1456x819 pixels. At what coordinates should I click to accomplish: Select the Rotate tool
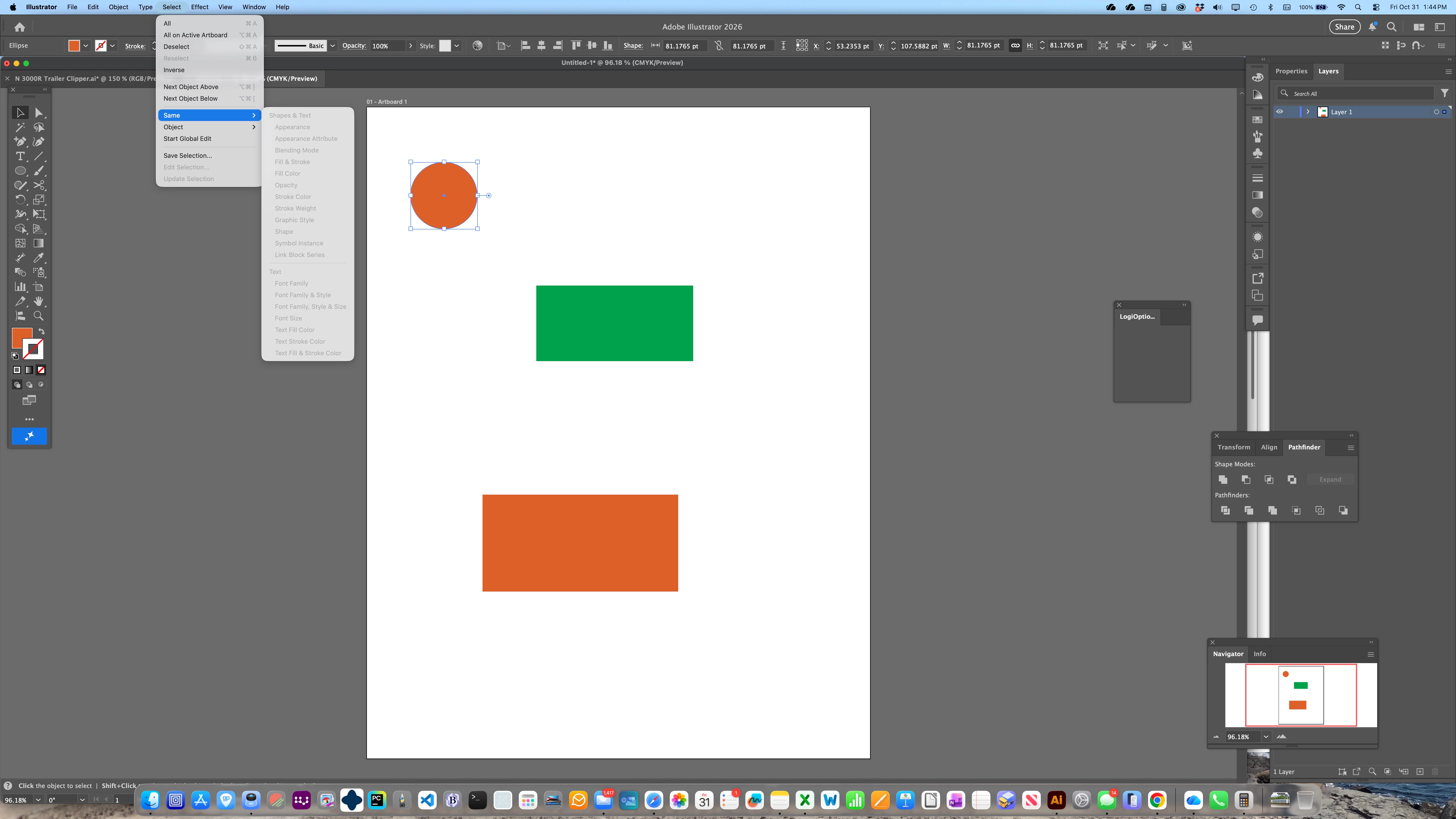(20, 199)
